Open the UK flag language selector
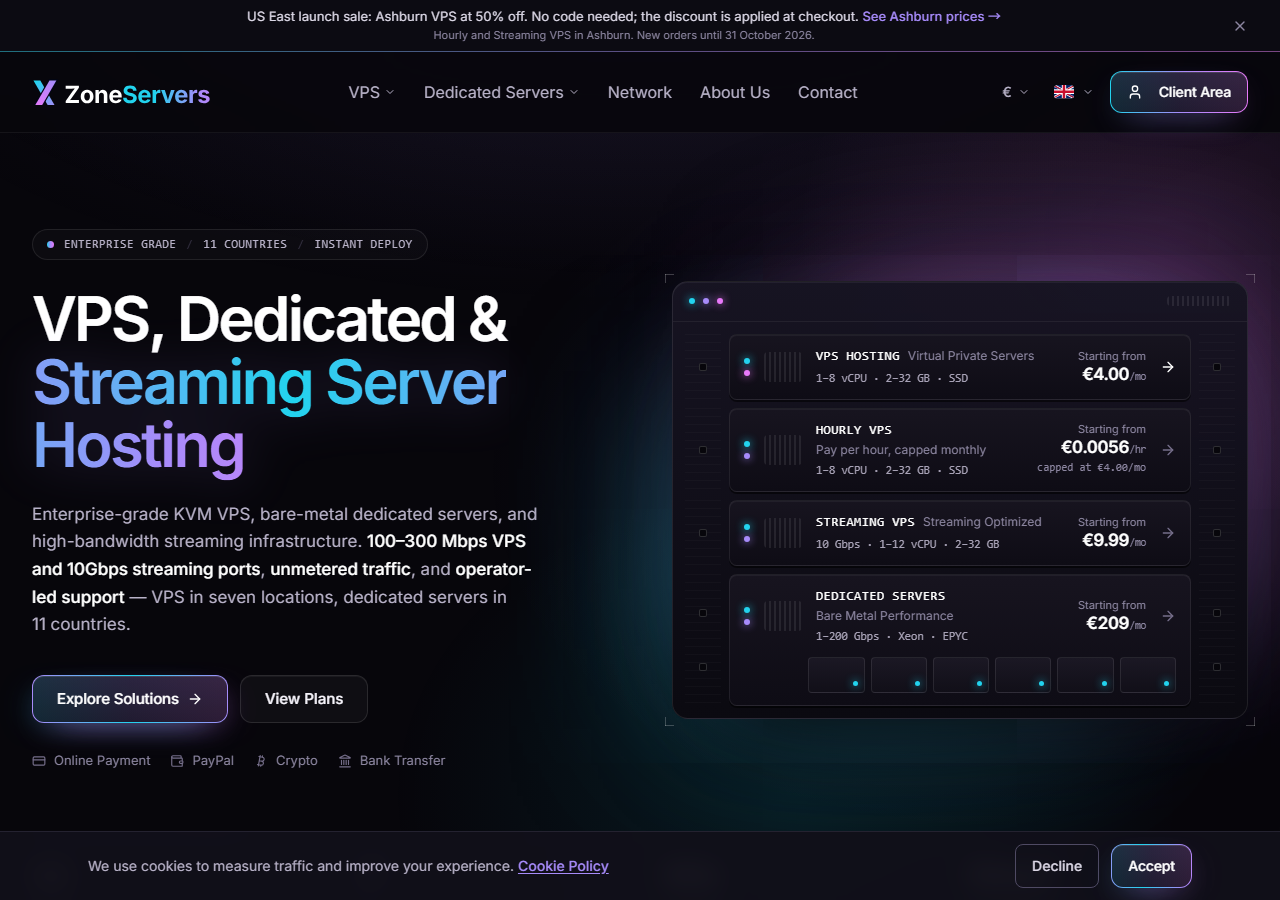 pyautogui.click(x=1073, y=92)
